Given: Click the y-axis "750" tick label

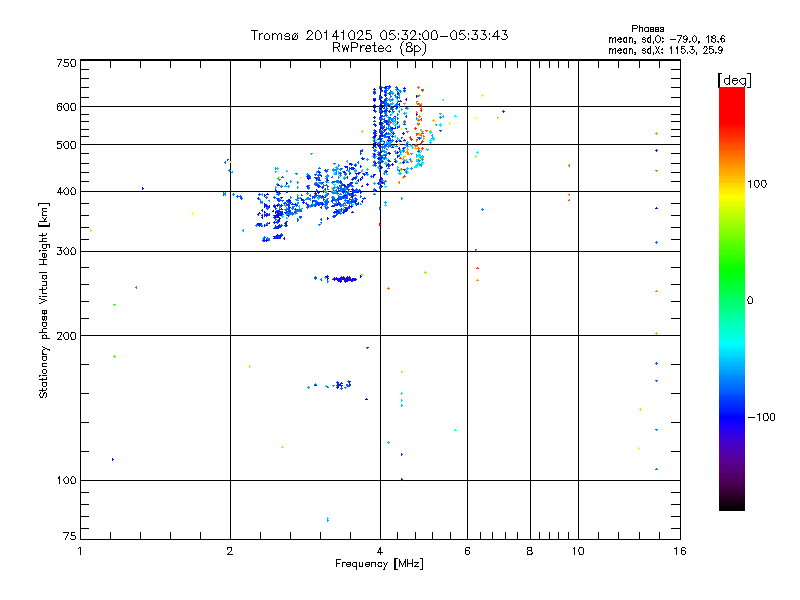Looking at the screenshot, I should click(66, 63).
